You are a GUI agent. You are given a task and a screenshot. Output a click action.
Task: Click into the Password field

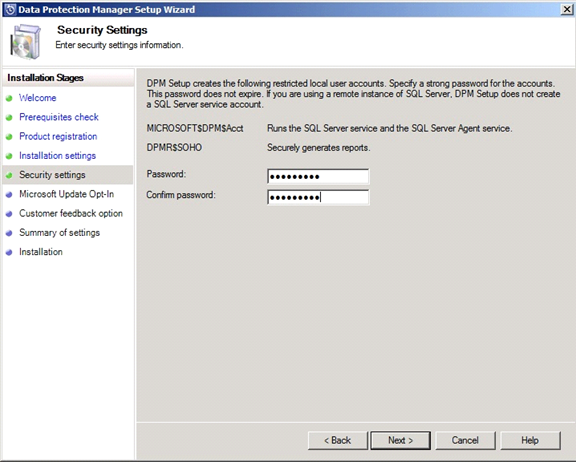tap(318, 177)
